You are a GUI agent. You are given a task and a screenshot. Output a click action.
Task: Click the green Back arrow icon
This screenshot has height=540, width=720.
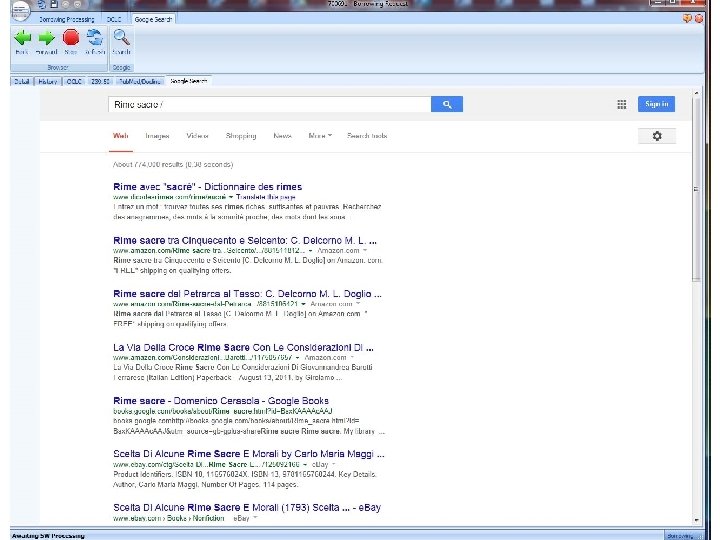point(22,38)
